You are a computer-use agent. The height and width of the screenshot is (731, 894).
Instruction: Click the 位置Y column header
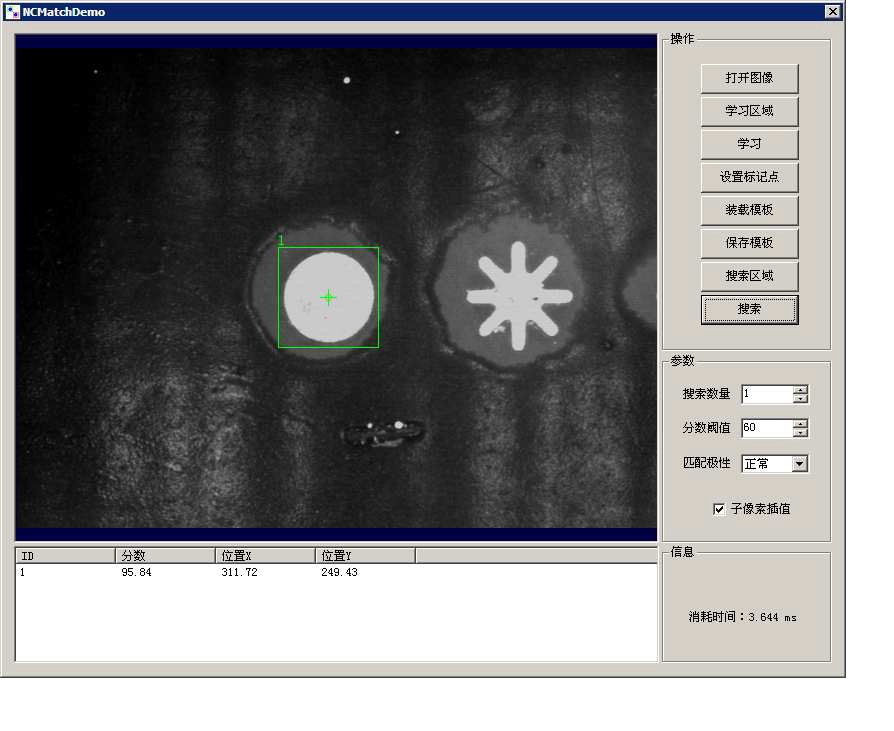(x=365, y=555)
